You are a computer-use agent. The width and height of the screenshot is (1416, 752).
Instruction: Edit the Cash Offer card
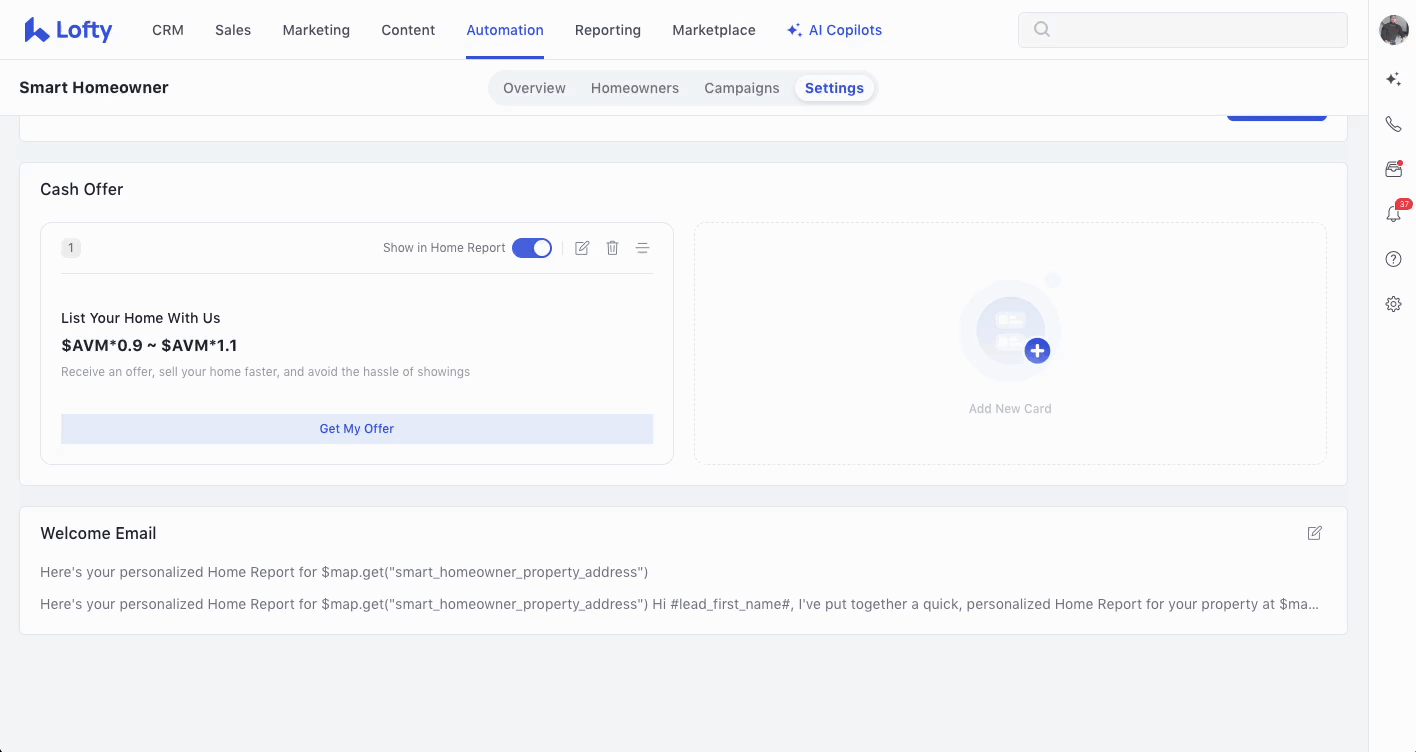(582, 248)
